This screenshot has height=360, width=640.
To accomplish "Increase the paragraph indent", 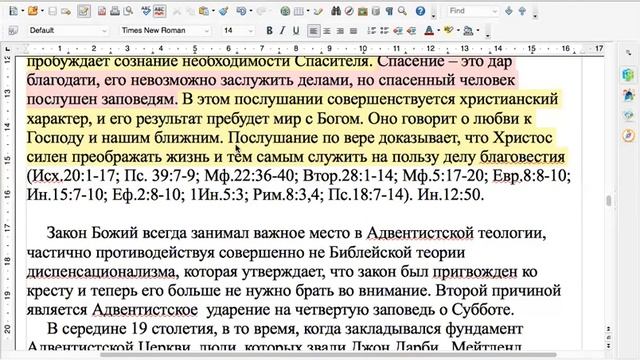I will tap(411, 30).
